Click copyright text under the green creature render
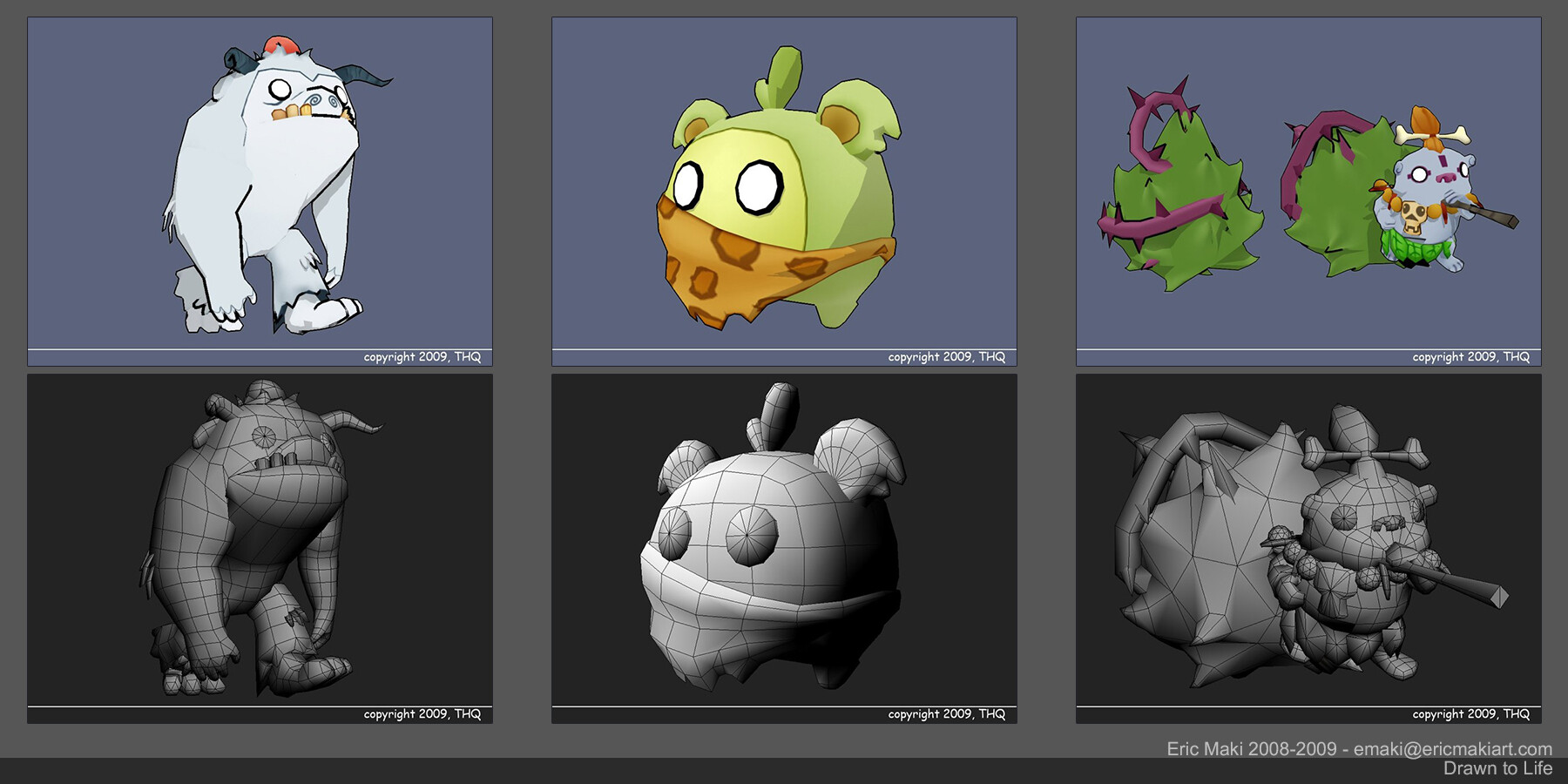The image size is (1568, 784). point(947,357)
